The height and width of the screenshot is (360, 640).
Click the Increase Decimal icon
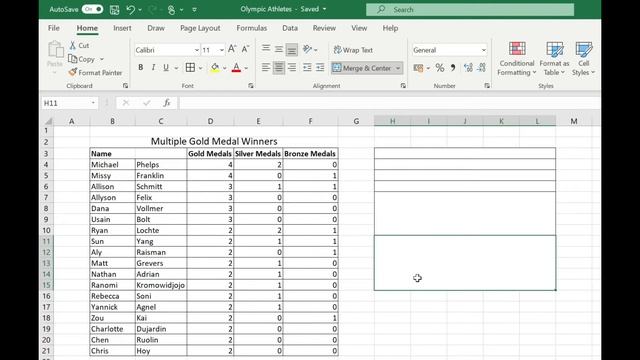(468, 68)
